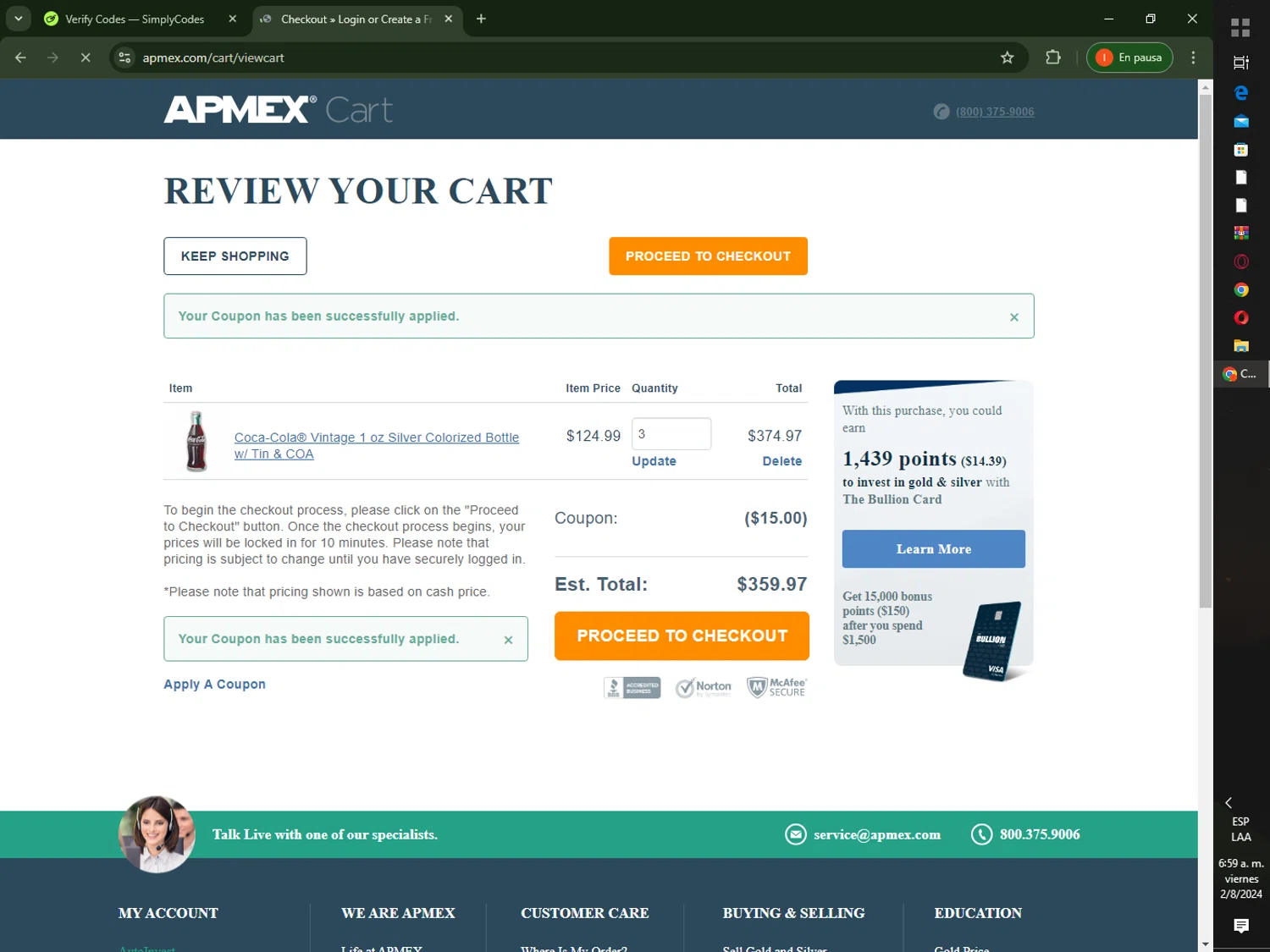The image size is (1270, 952).
Task: Open the MY ACCOUNT footer section
Action: pyautogui.click(x=168, y=913)
